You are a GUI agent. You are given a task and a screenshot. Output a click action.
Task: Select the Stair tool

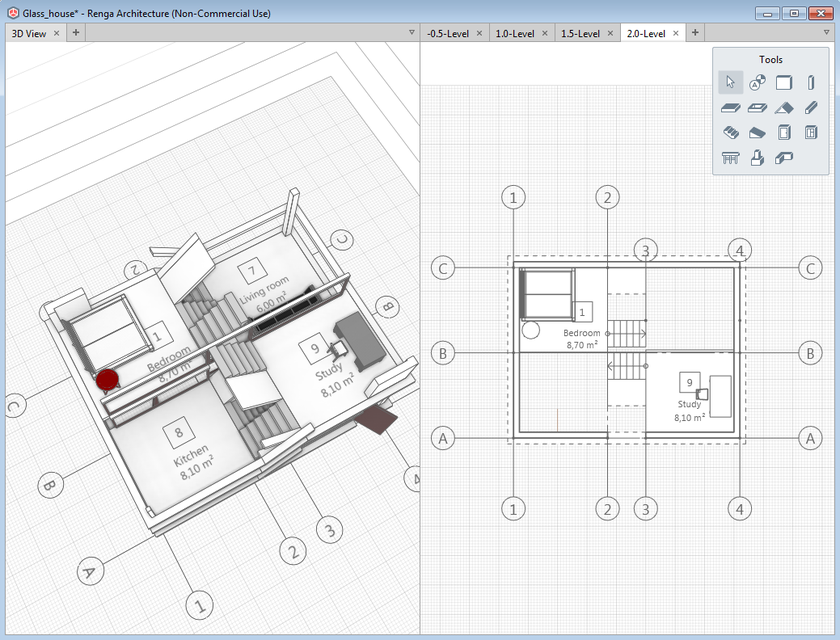coord(731,132)
